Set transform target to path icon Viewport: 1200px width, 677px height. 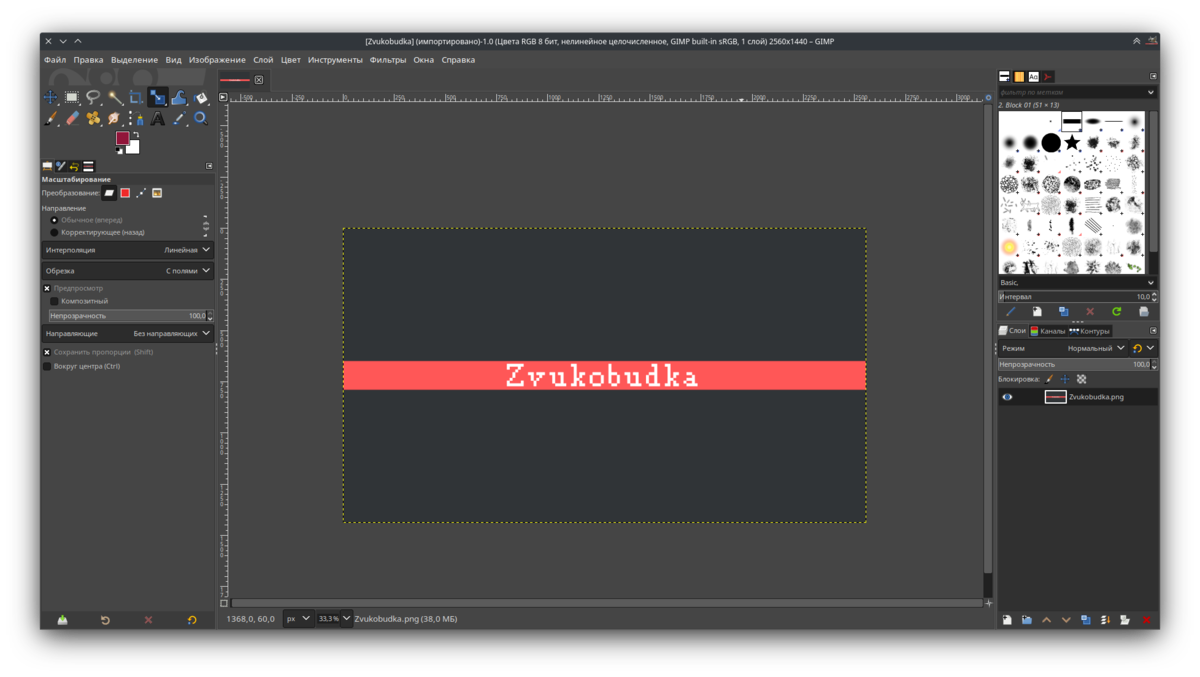(x=141, y=193)
